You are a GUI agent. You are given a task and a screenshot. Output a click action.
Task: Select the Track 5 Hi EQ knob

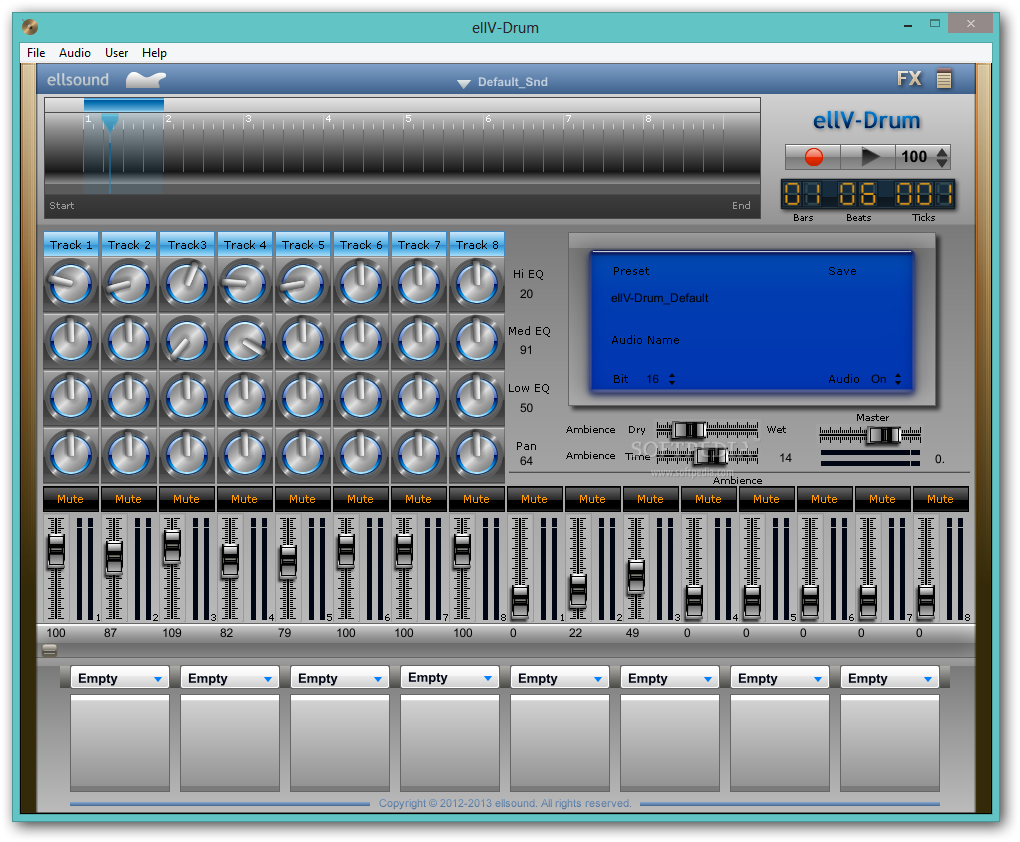[302, 284]
